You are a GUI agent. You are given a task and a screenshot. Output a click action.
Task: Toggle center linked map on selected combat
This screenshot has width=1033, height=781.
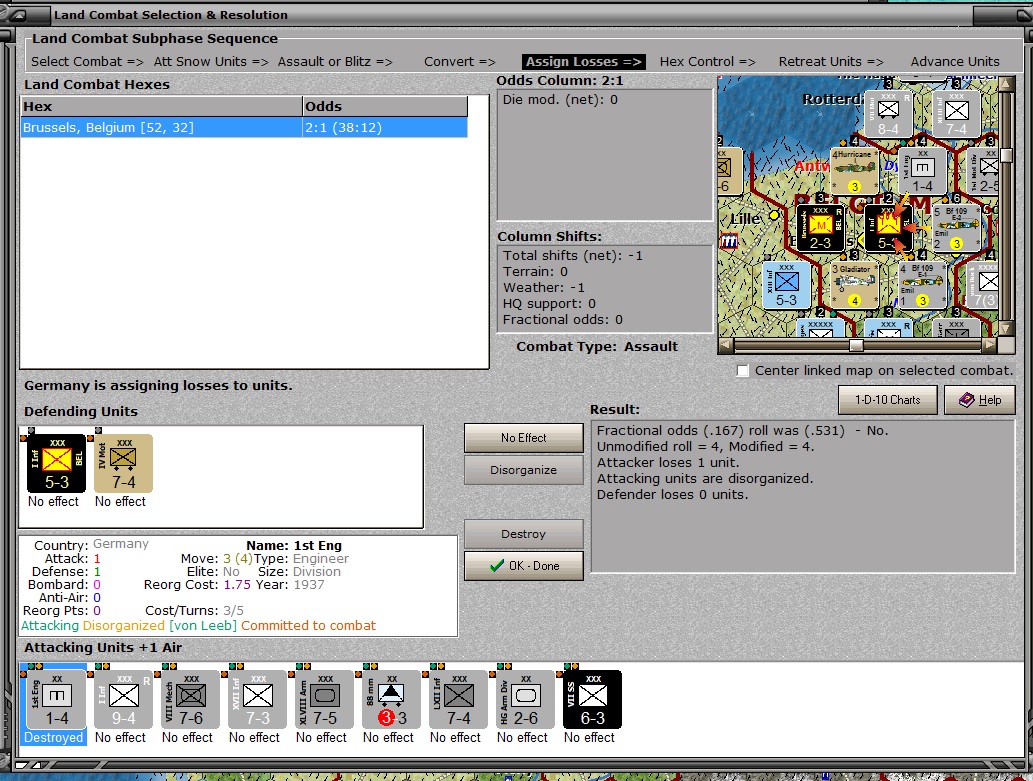[x=742, y=371]
